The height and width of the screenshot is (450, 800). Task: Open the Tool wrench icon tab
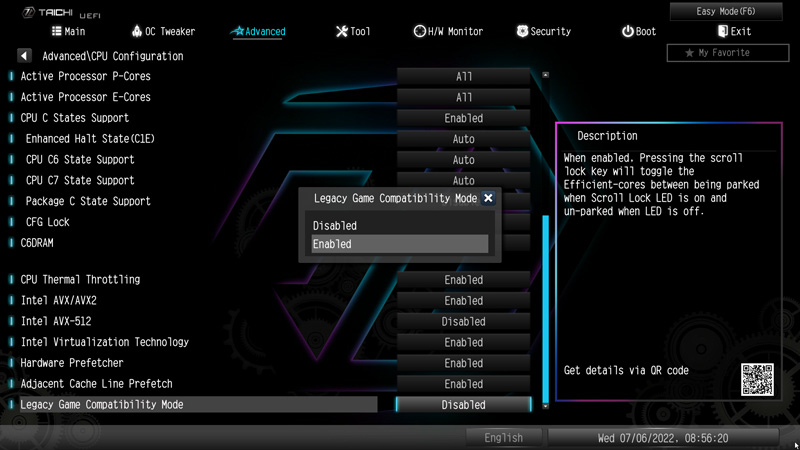coord(341,32)
